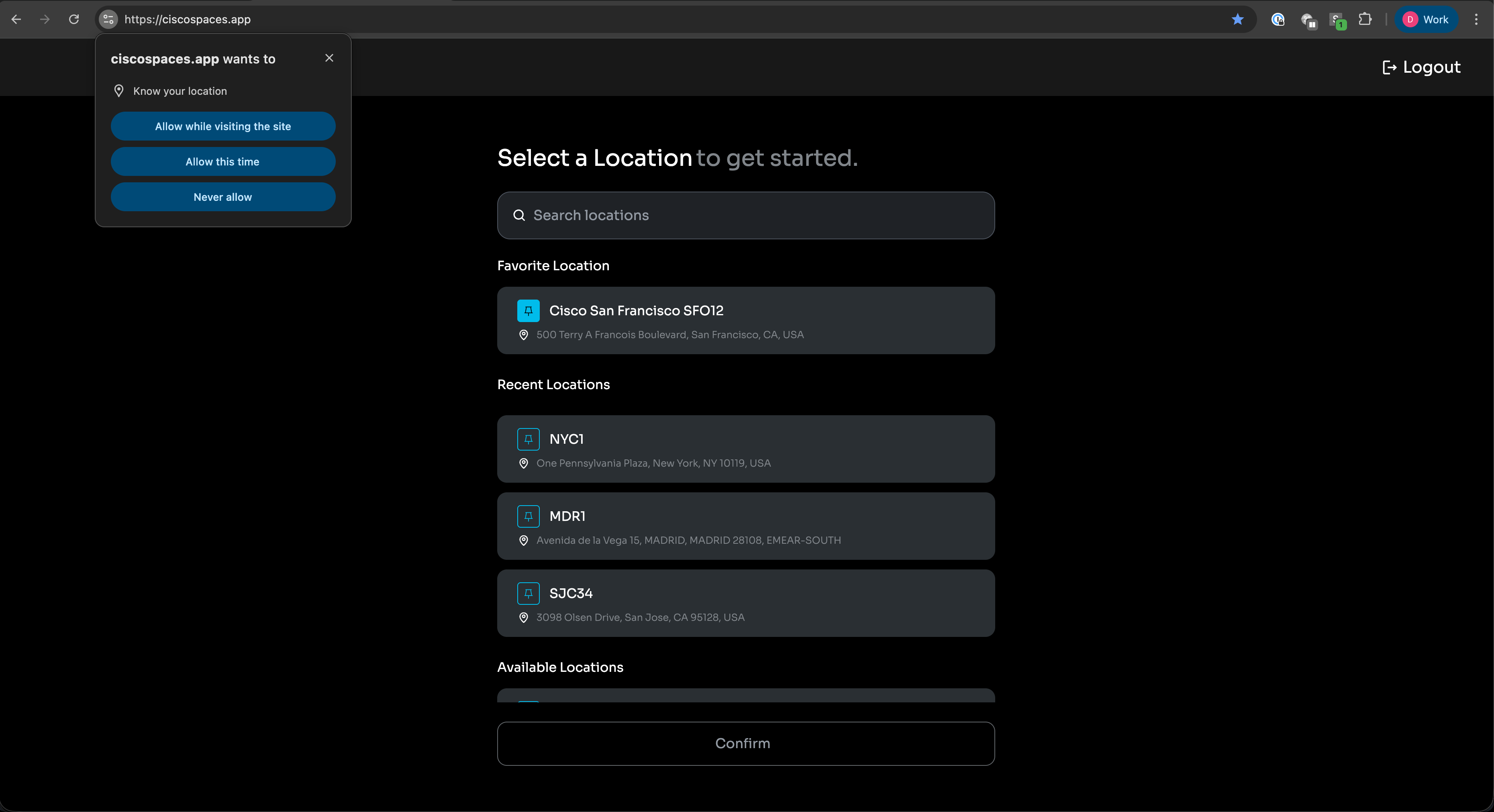The width and height of the screenshot is (1494, 812).
Task: Pin MDR1 as favorite location
Action: tap(529, 516)
